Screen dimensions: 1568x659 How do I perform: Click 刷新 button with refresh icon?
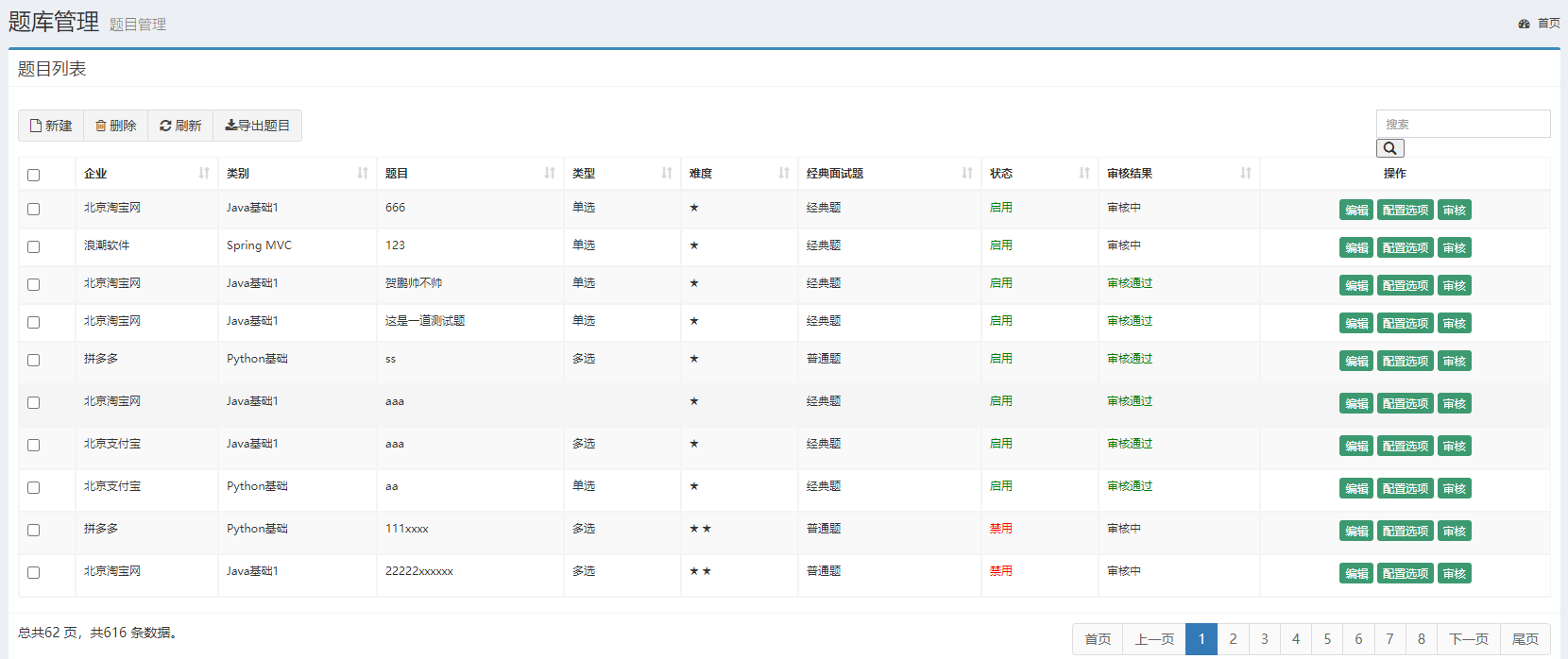click(180, 126)
